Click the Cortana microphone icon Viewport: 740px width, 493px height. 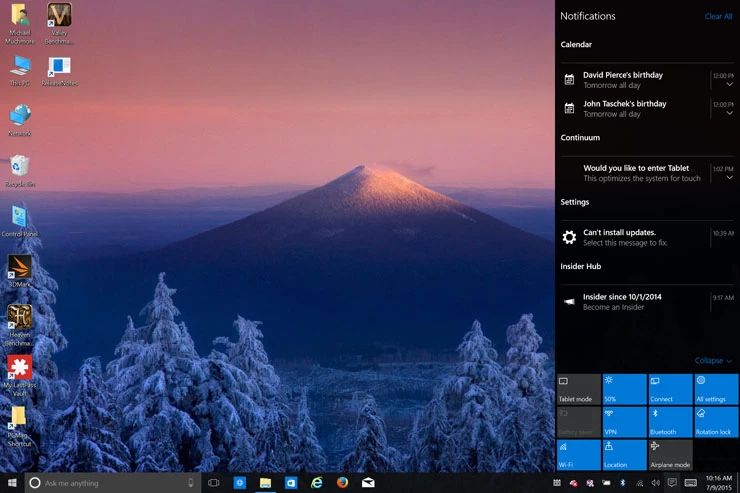tap(191, 483)
